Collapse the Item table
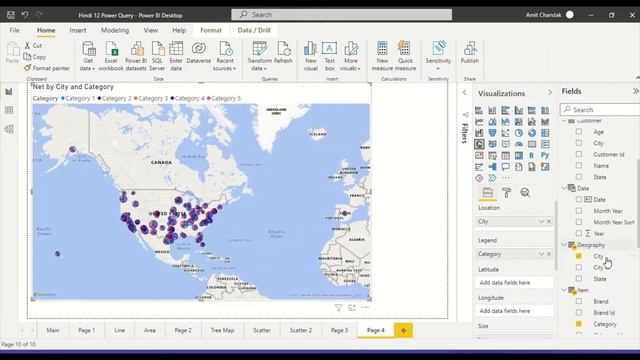 [x=564, y=290]
